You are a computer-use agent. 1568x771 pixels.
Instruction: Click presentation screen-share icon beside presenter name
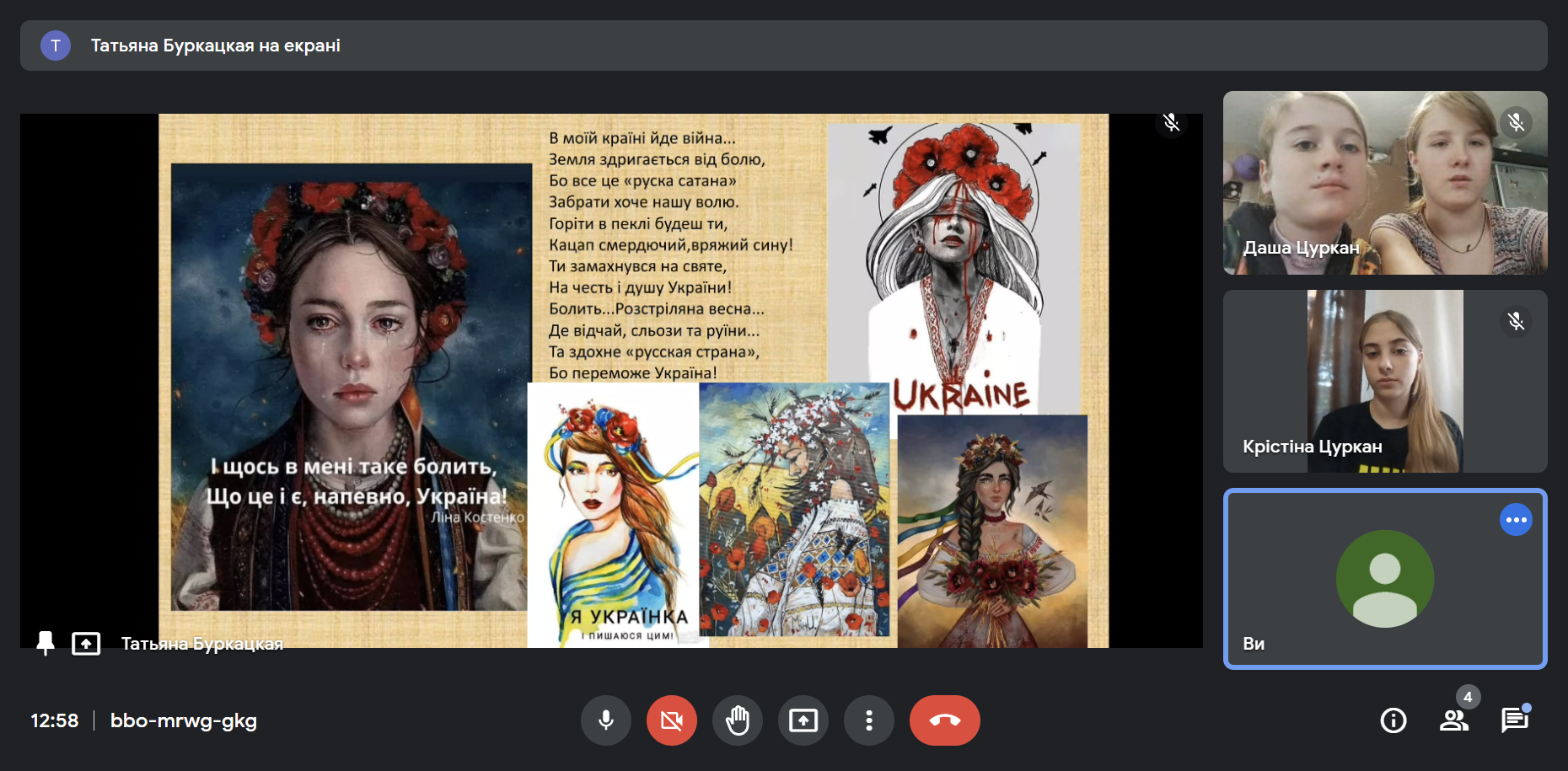point(86,644)
